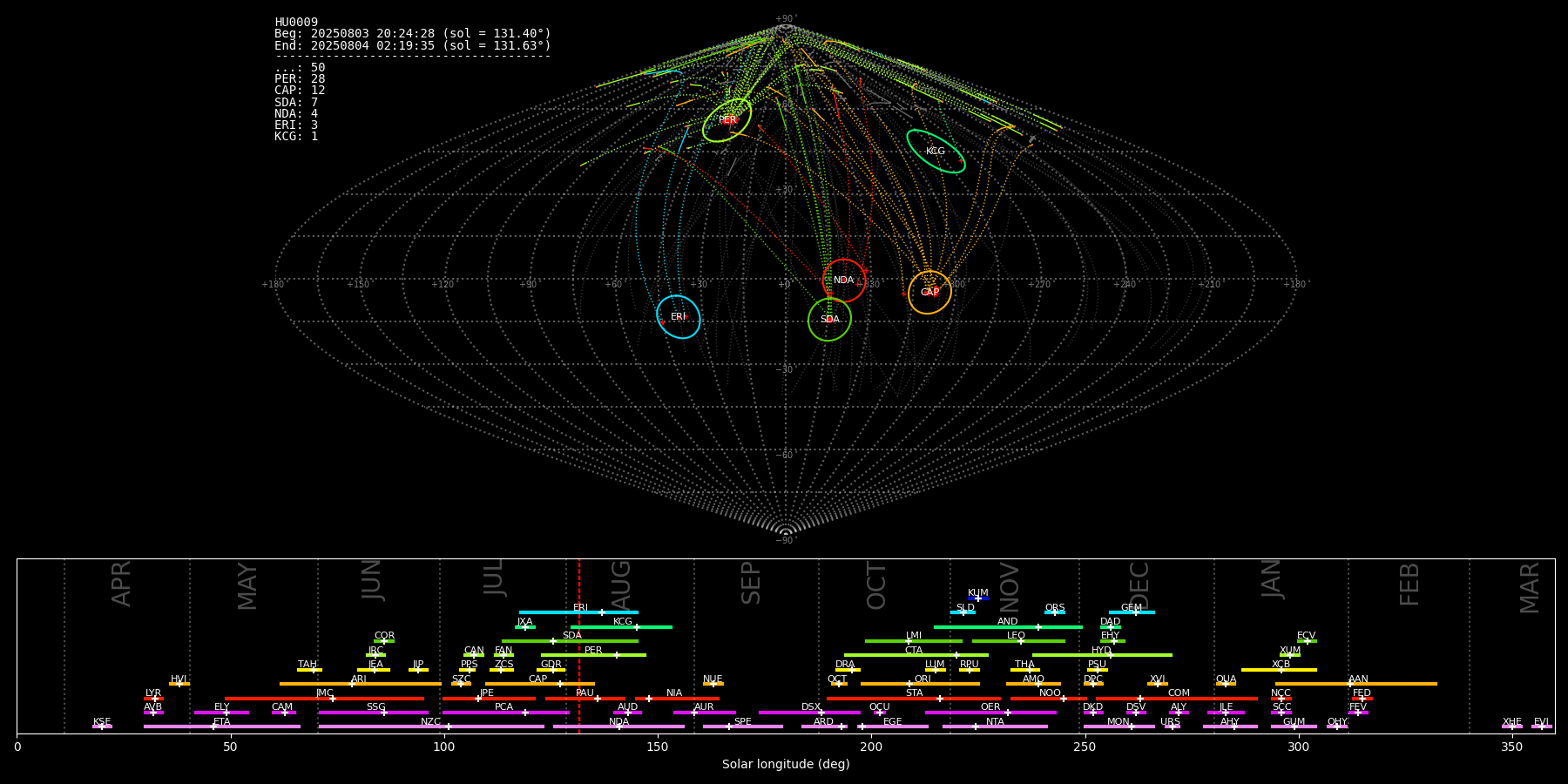The height and width of the screenshot is (784, 1568).
Task: Click the 'End: 20250804 02:19:35' line
Action: click(x=413, y=45)
